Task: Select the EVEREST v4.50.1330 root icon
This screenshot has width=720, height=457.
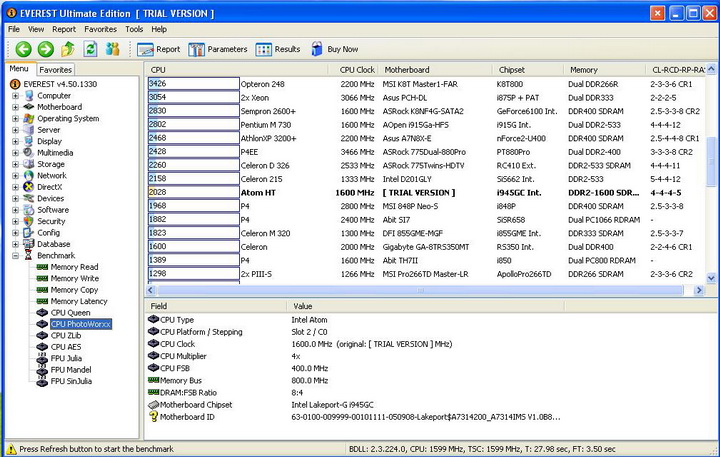Action: click(x=15, y=84)
